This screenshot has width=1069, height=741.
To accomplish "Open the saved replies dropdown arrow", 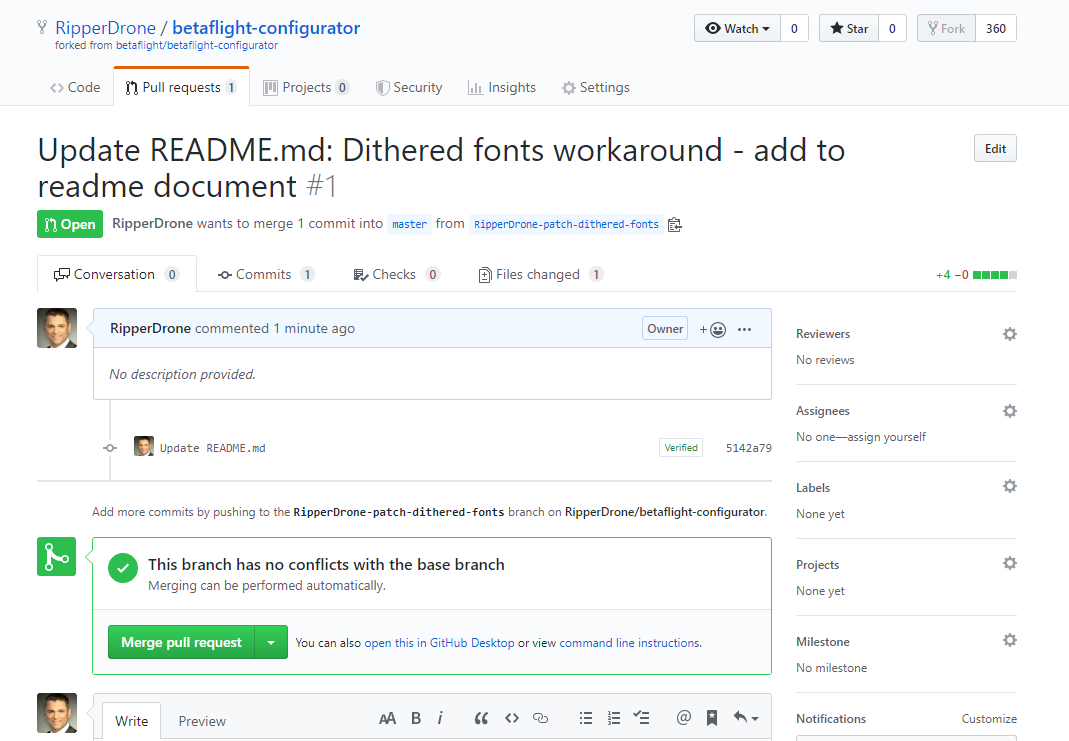I will [746, 717].
